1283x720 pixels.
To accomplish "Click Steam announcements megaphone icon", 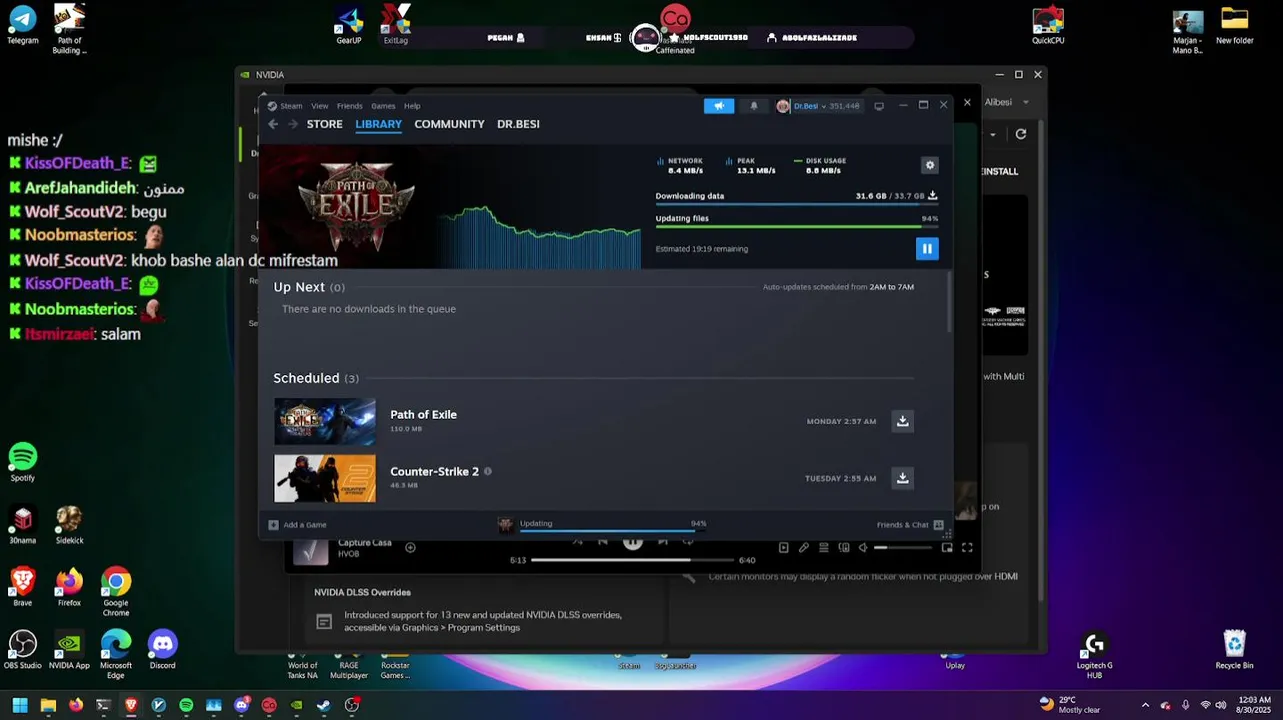I will click(719, 106).
